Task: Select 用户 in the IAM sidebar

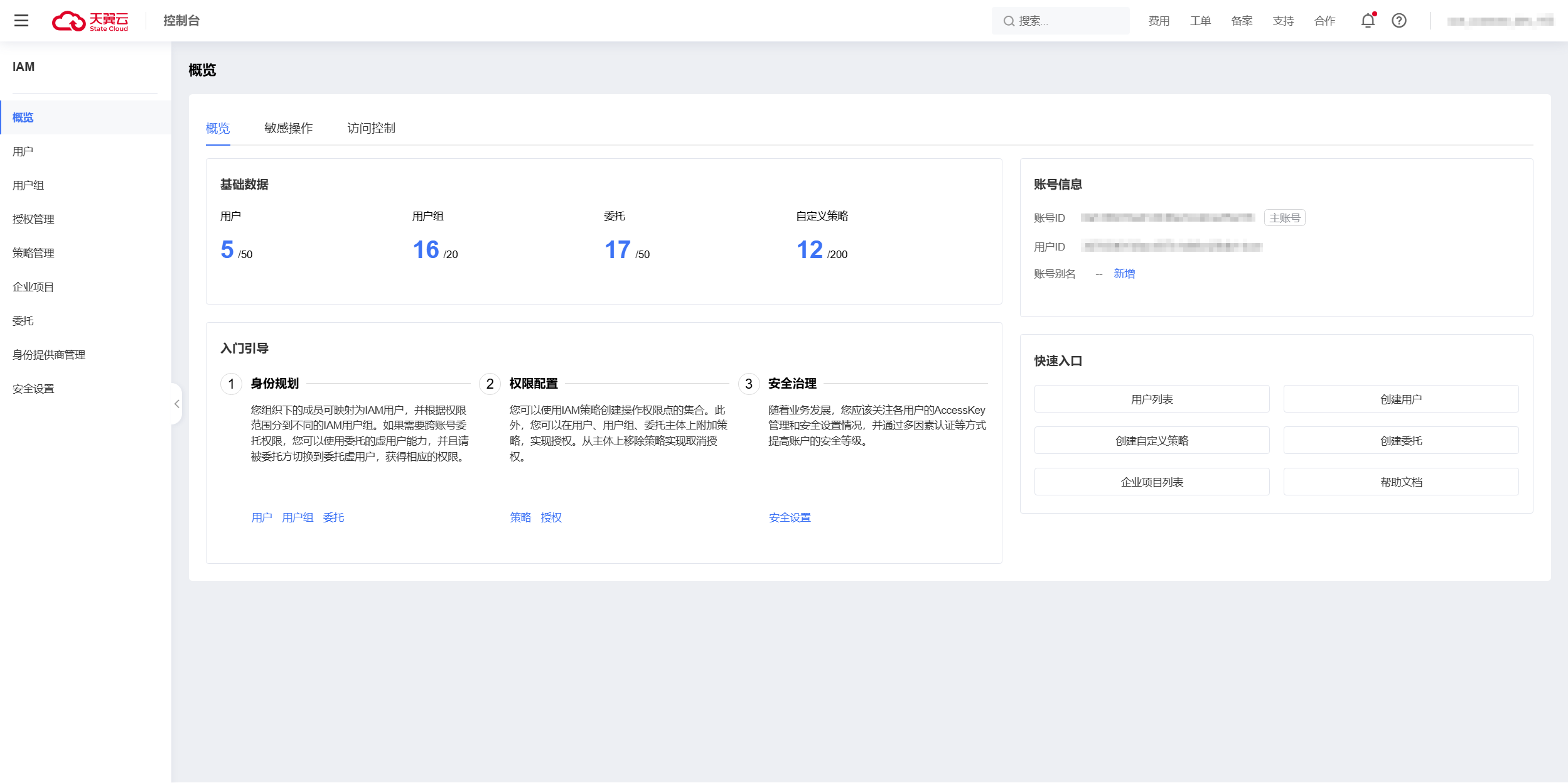Action: [x=85, y=151]
